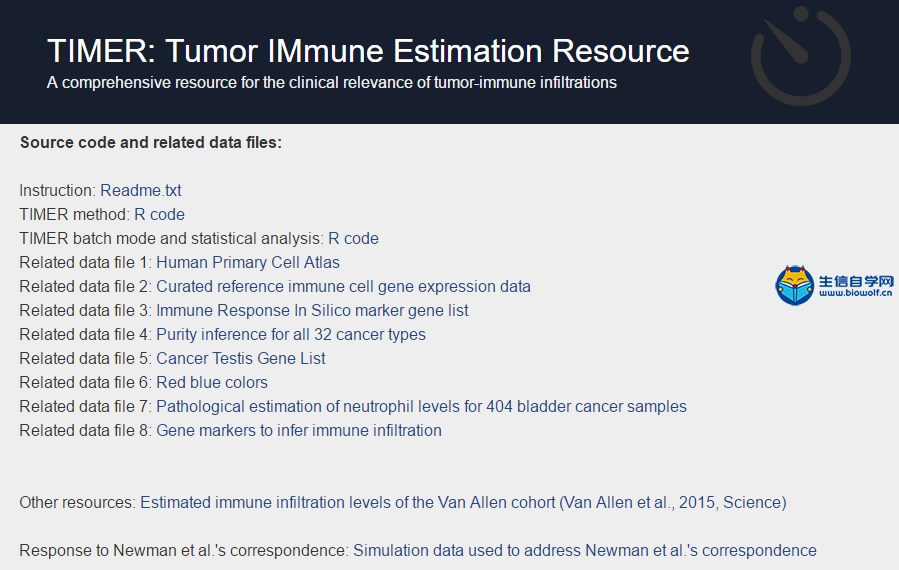
Task: Open the Readme.txt instruction link
Action: coord(140,190)
